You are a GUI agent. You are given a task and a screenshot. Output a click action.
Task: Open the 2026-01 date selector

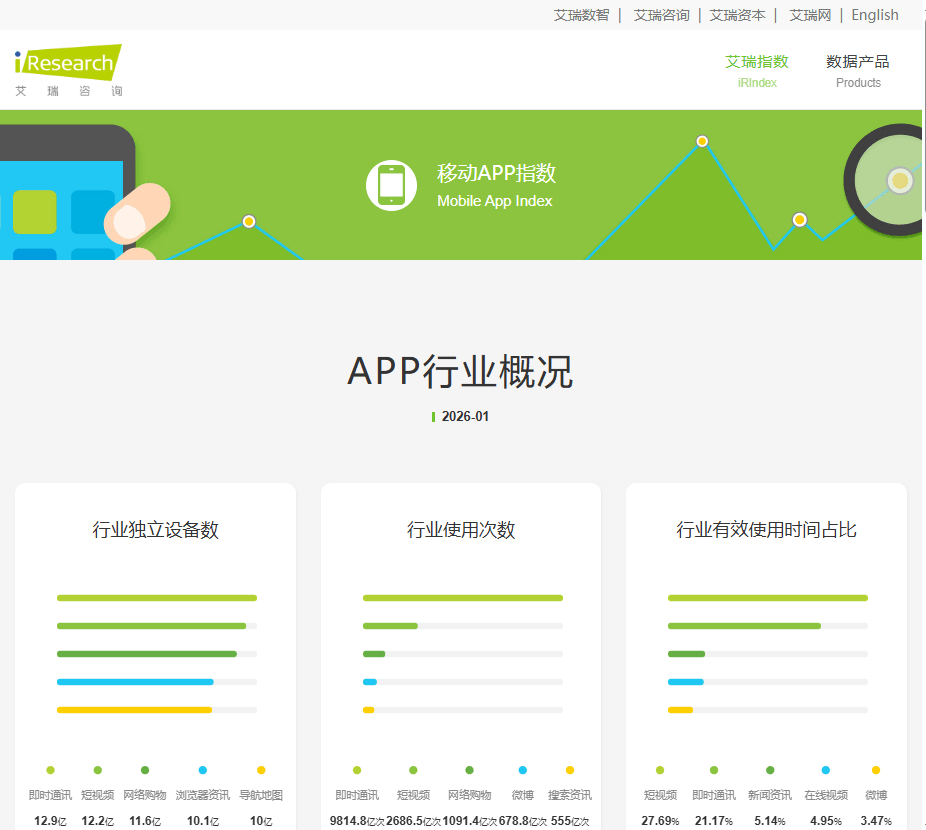coord(463,416)
